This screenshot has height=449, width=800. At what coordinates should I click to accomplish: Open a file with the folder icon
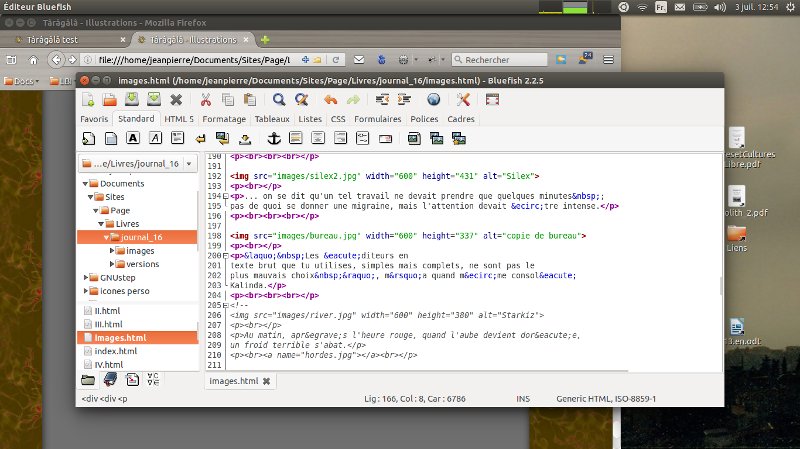pyautogui.click(x=110, y=99)
